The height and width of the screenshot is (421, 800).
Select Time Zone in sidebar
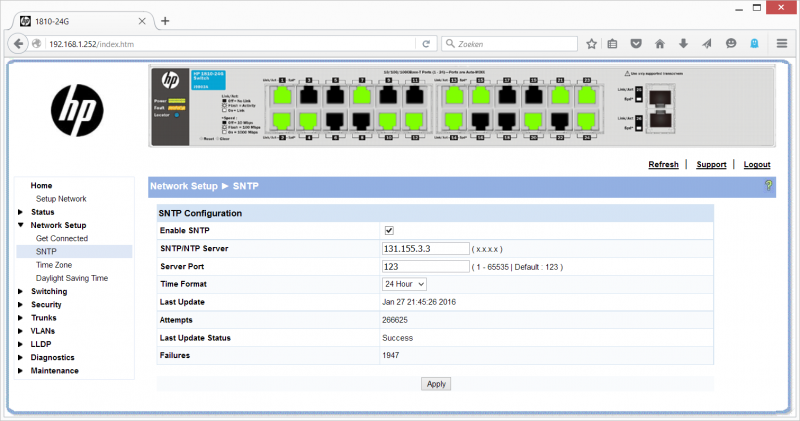pyautogui.click(x=54, y=265)
